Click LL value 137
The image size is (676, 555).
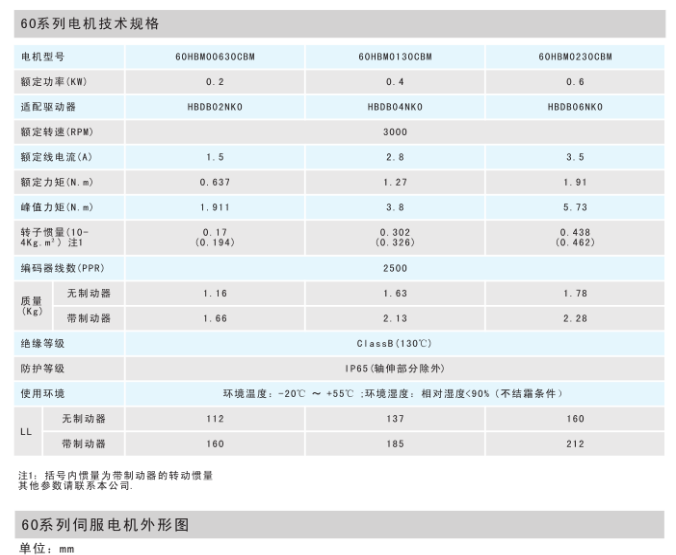tap(395, 418)
